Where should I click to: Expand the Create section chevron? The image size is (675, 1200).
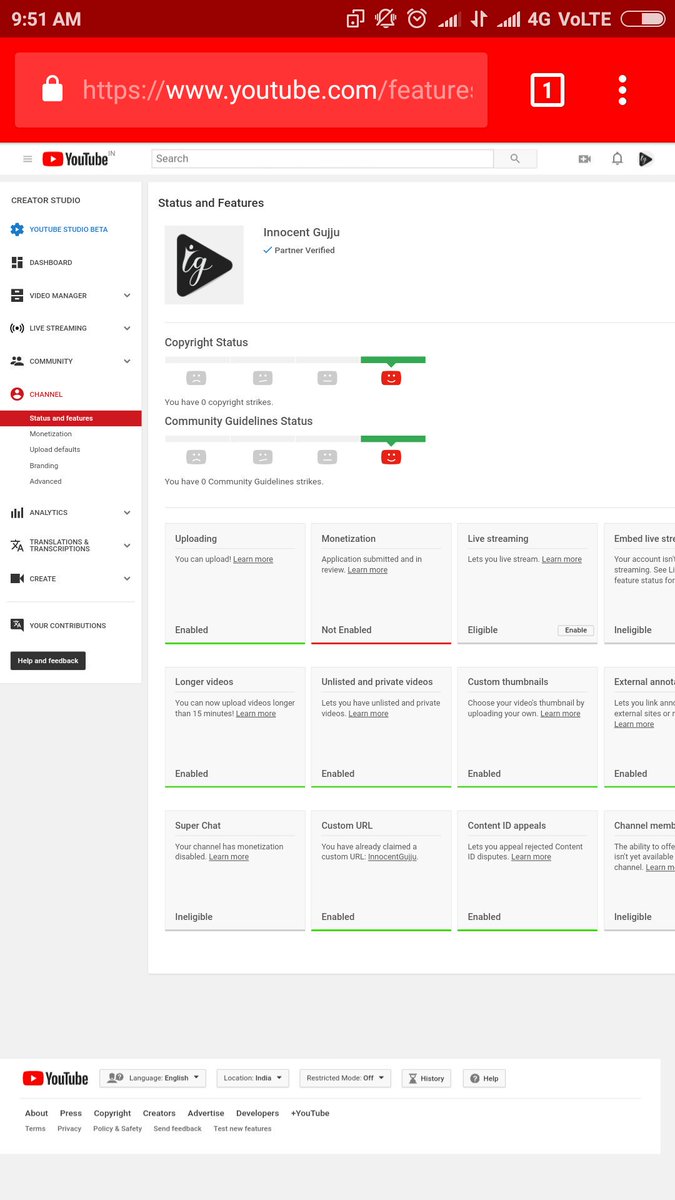tap(127, 578)
